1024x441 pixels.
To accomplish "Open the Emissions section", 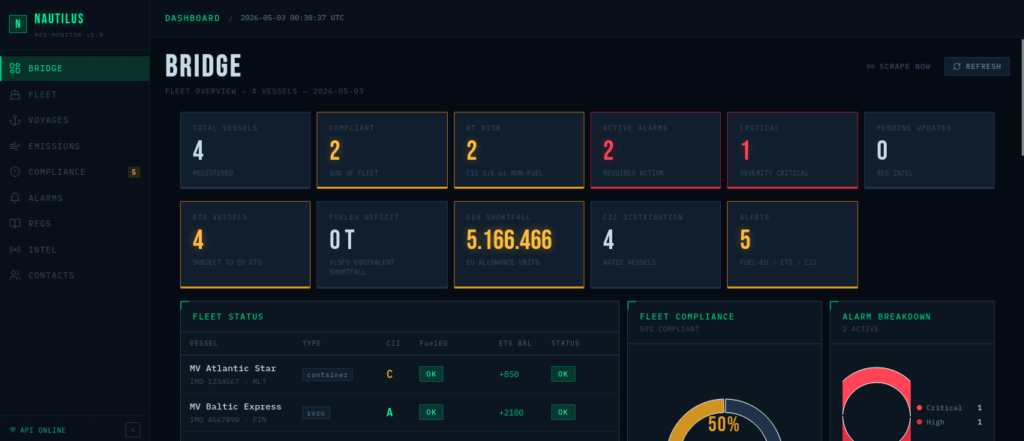I will tap(75, 146).
